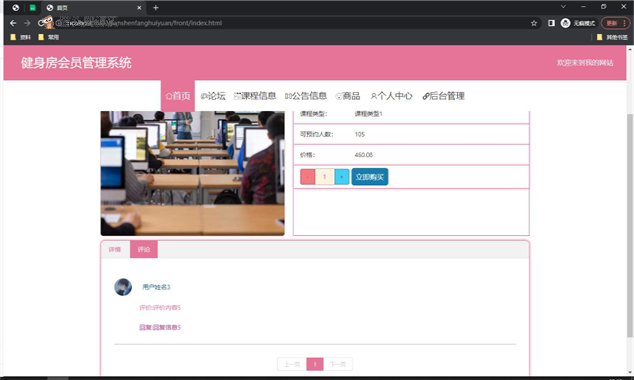The width and height of the screenshot is (634, 380).
Task: Increase quantity with the plus button
Action: (x=342, y=177)
